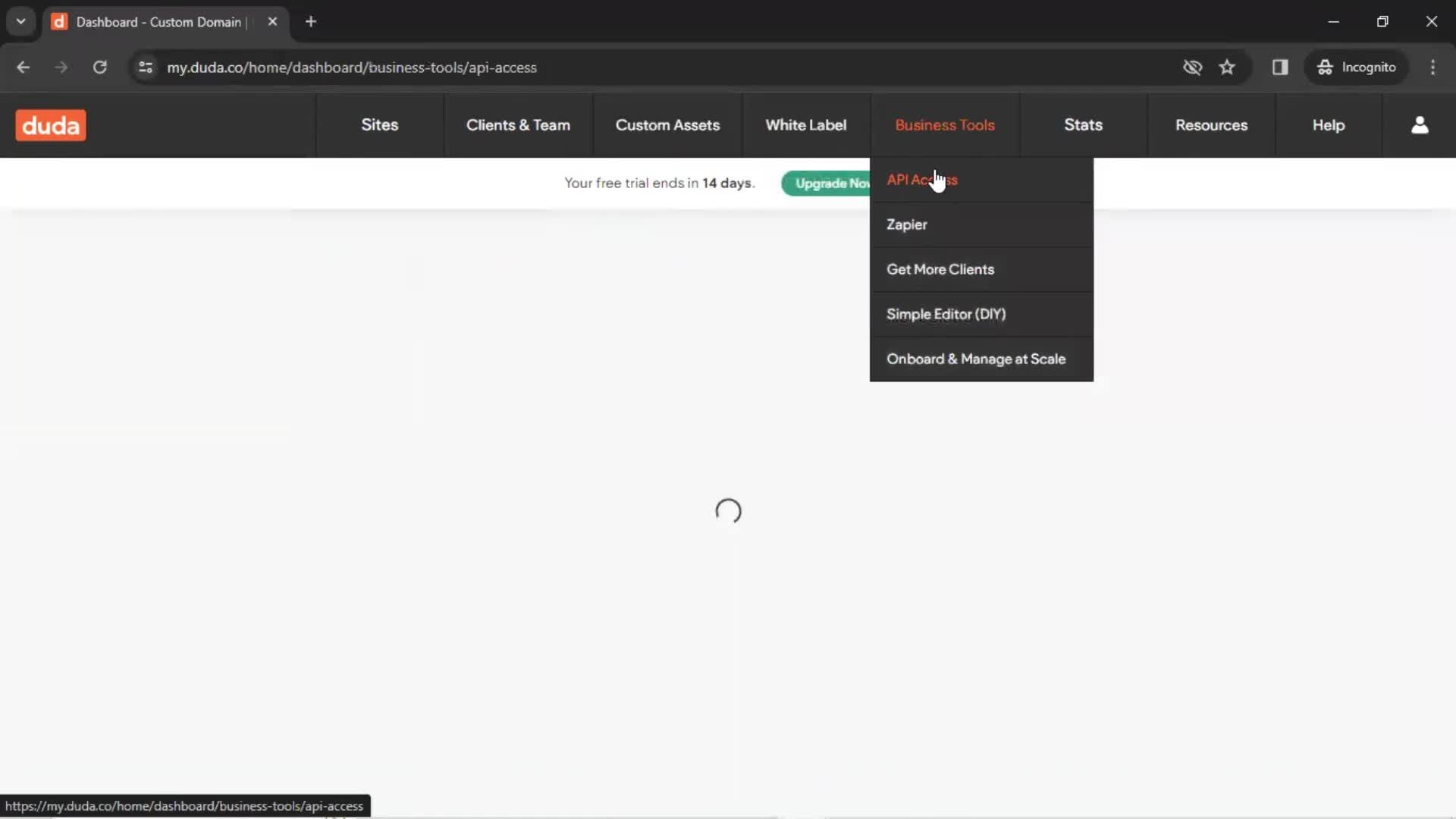Minimize the browser window
Image resolution: width=1456 pixels, height=819 pixels.
tap(1333, 22)
